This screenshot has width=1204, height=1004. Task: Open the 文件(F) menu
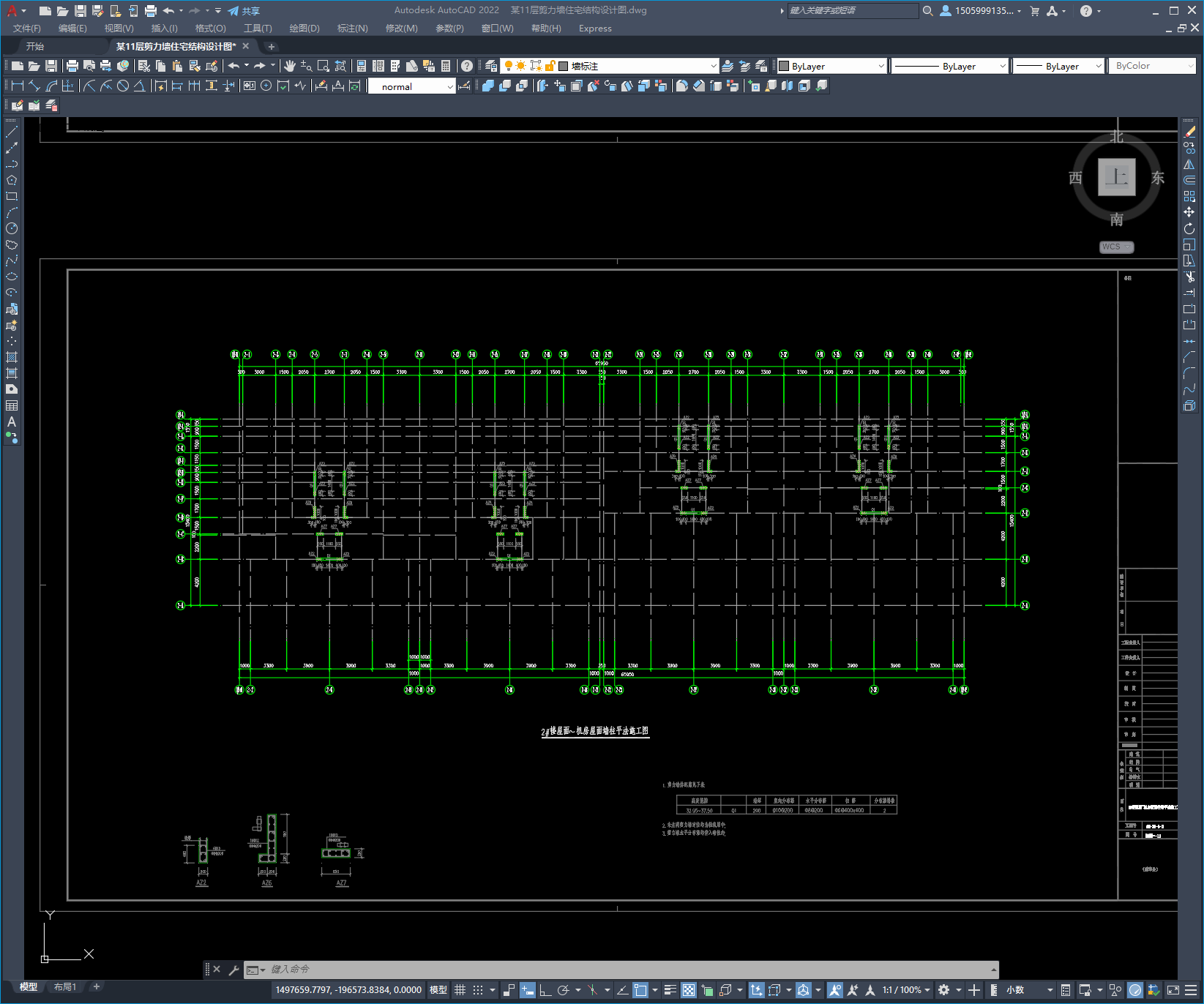[27, 29]
